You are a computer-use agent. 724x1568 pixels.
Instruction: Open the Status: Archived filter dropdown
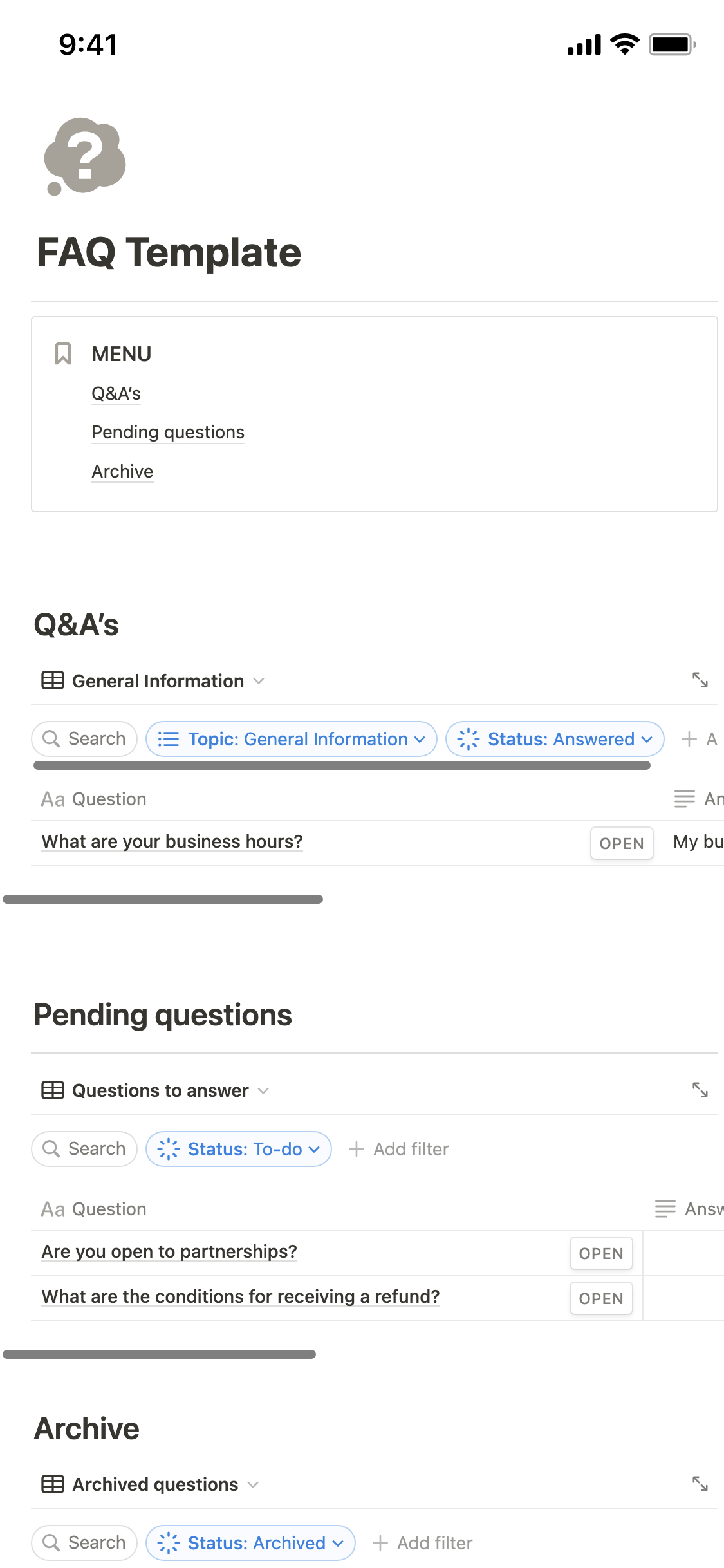pyautogui.click(x=250, y=1543)
